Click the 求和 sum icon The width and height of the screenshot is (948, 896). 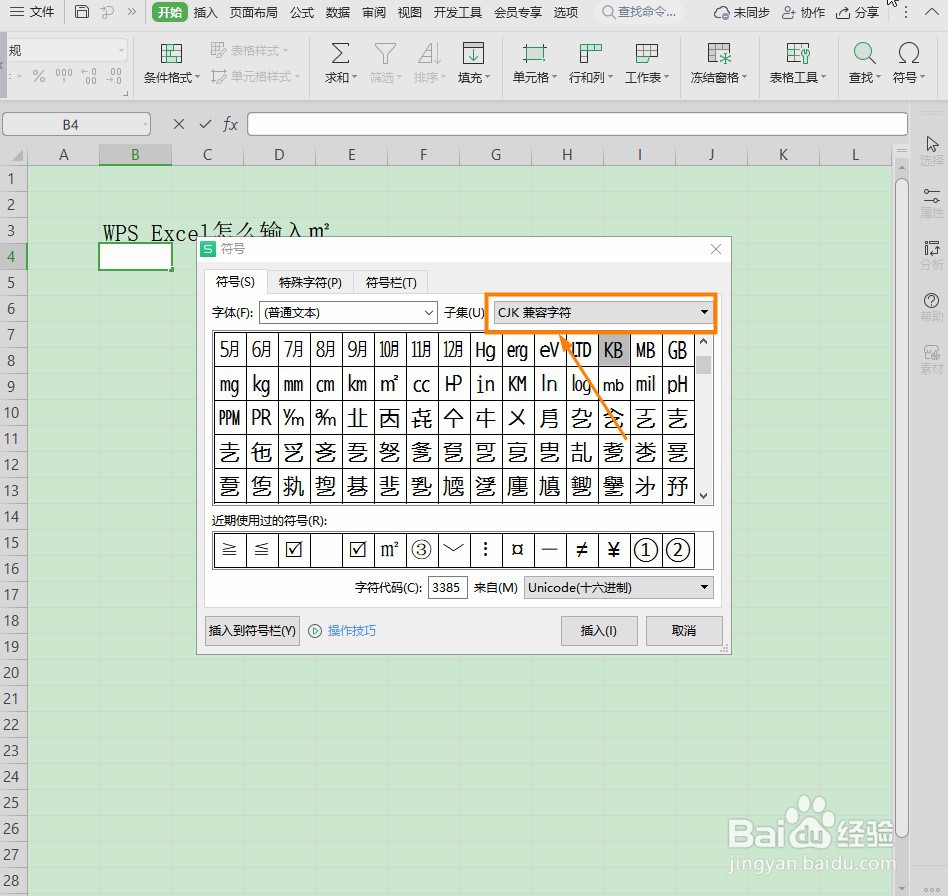pos(340,53)
